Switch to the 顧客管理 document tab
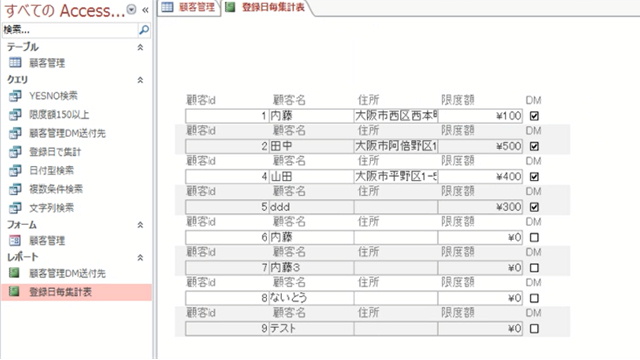 [189, 7]
